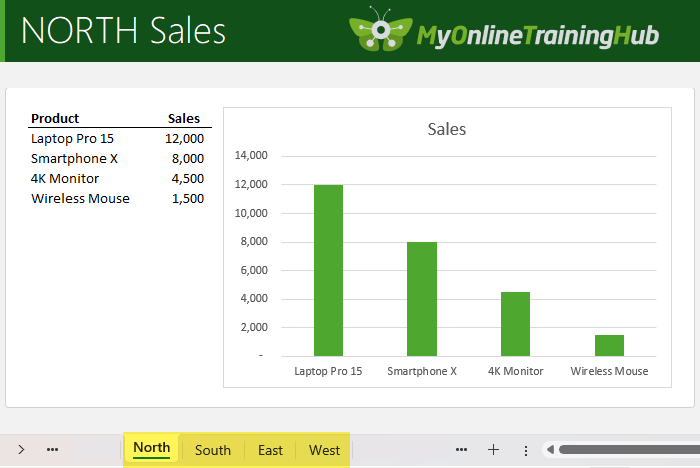The height and width of the screenshot is (468, 700).
Task: Select the Wireless Mouse table cell
Action: coord(80,198)
